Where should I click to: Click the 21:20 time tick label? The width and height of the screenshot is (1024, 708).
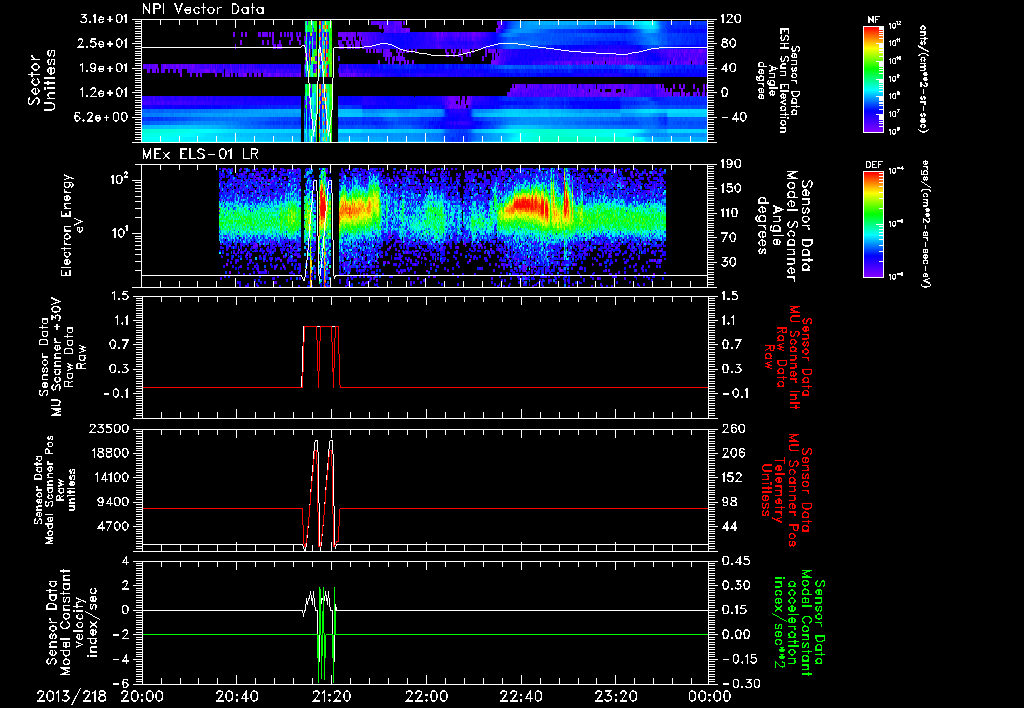[334, 696]
